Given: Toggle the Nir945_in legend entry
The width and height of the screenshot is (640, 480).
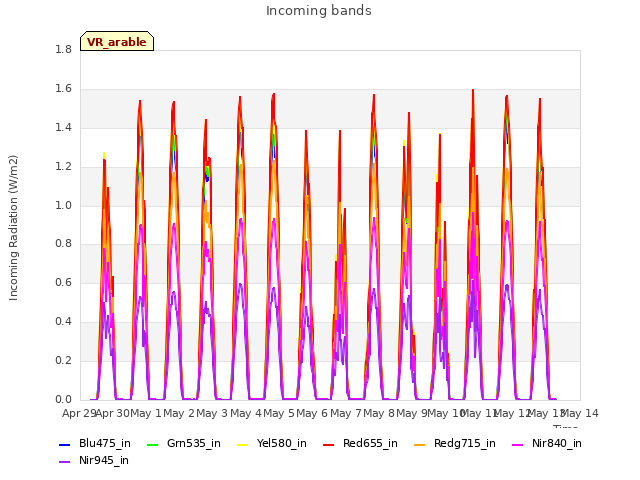Looking at the screenshot, I should point(94,460).
